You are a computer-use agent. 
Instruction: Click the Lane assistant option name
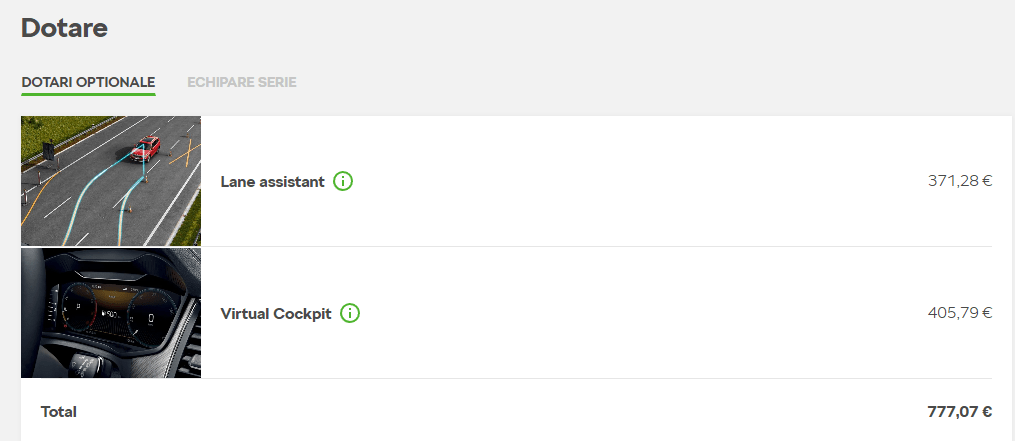pos(272,182)
